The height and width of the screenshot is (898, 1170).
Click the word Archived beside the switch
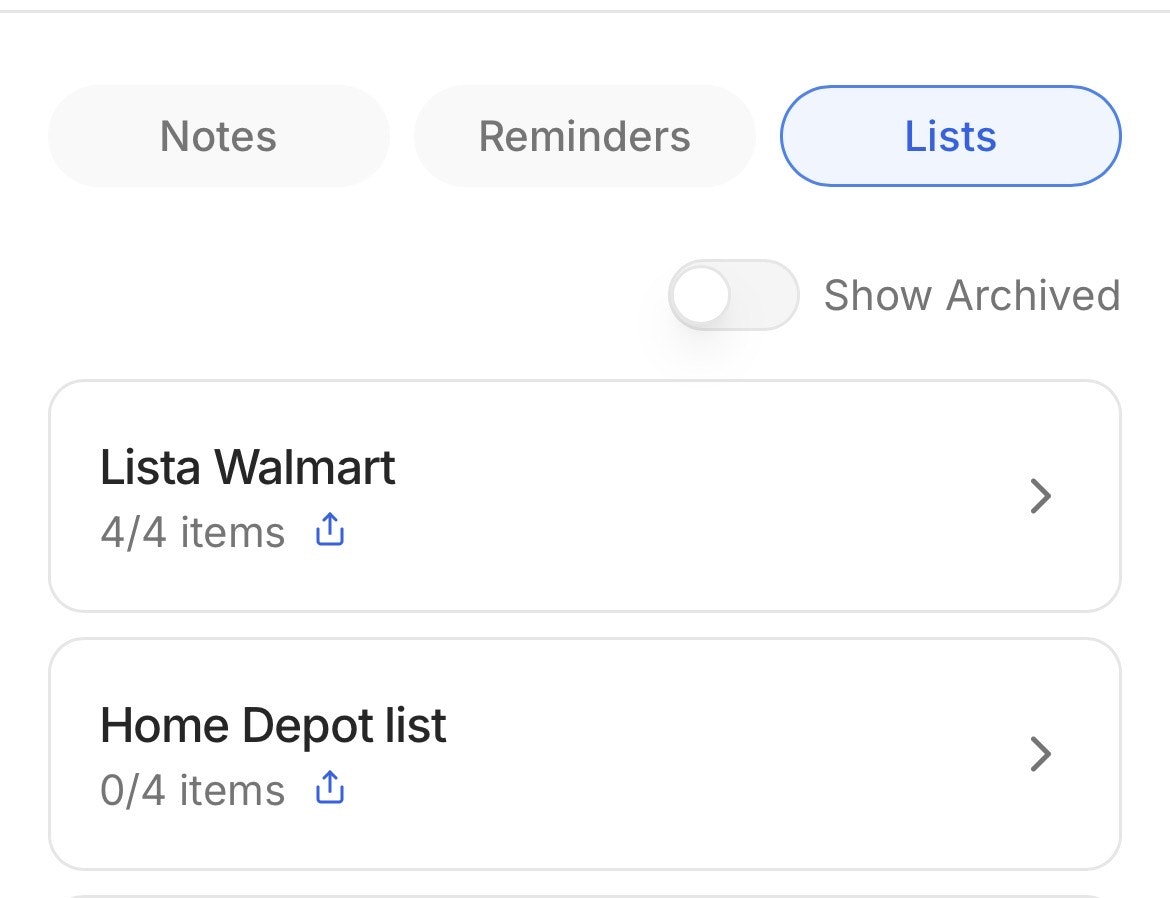coord(1033,295)
